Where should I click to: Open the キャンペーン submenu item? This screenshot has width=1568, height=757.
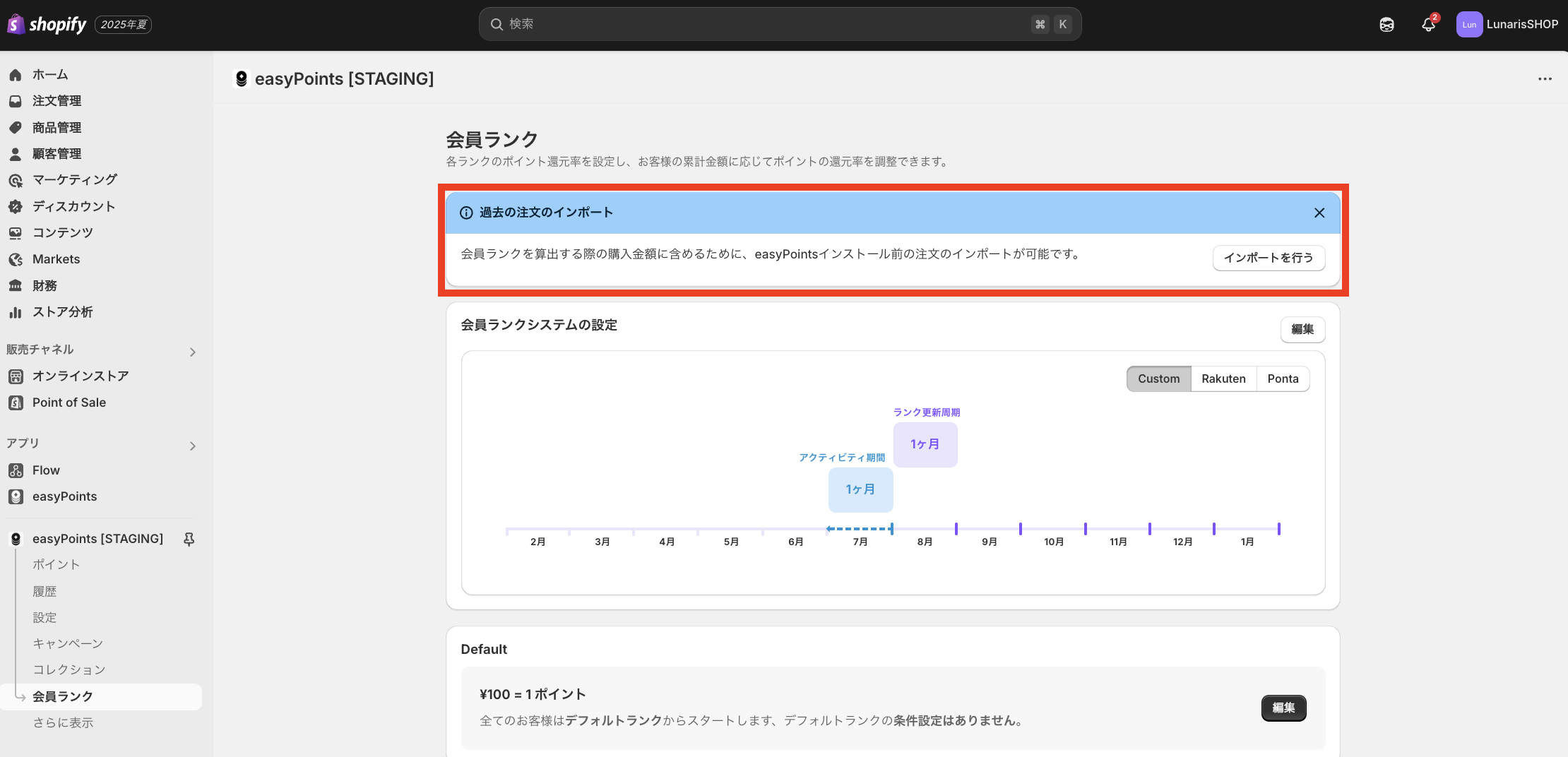tap(68, 643)
